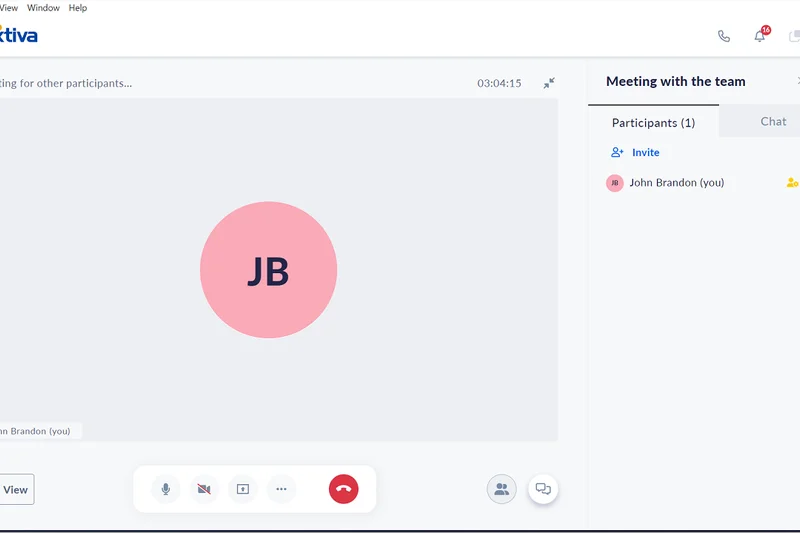
Task: Open the phone dialer icon
Action: tap(724, 36)
